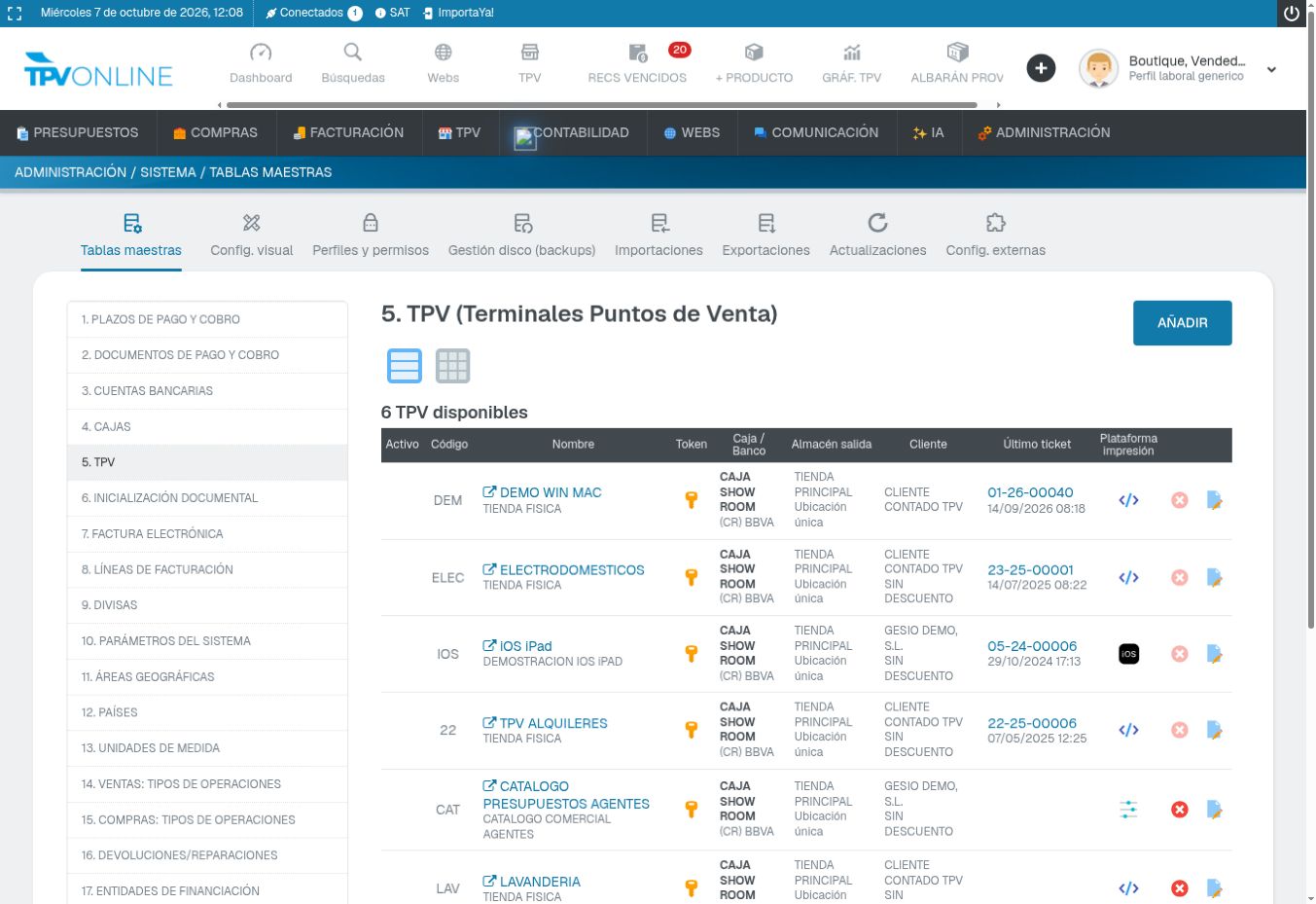Open the GRÁF. TPV chart shortcut
1316x904 pixels.
(851, 63)
